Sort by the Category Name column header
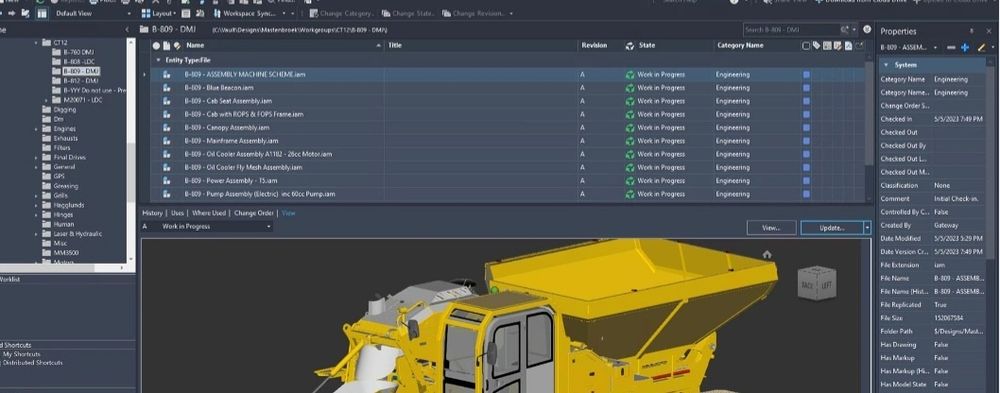1000x393 pixels. click(x=740, y=45)
